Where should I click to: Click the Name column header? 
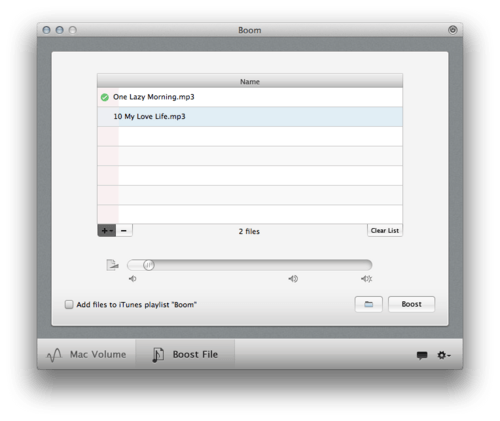click(250, 81)
